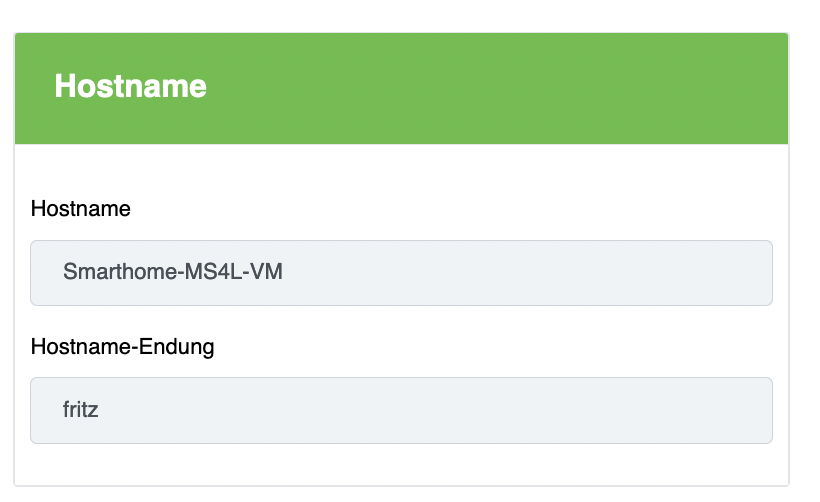Focus the Hostname-Endung input field
This screenshot has width=820, height=502.
pos(401,410)
